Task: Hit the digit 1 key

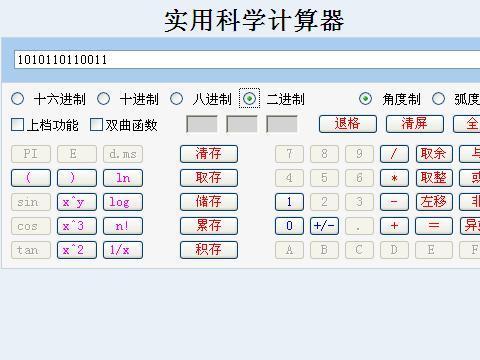Action: point(289,202)
